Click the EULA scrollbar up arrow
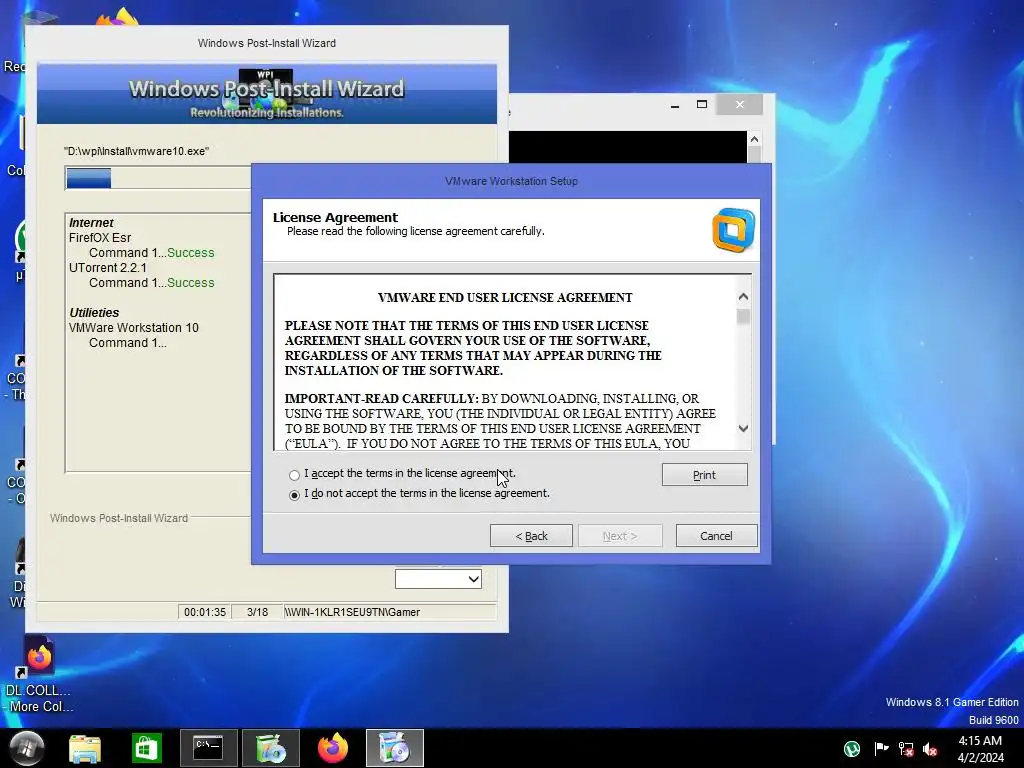Image resolution: width=1024 pixels, height=768 pixels. tap(743, 297)
